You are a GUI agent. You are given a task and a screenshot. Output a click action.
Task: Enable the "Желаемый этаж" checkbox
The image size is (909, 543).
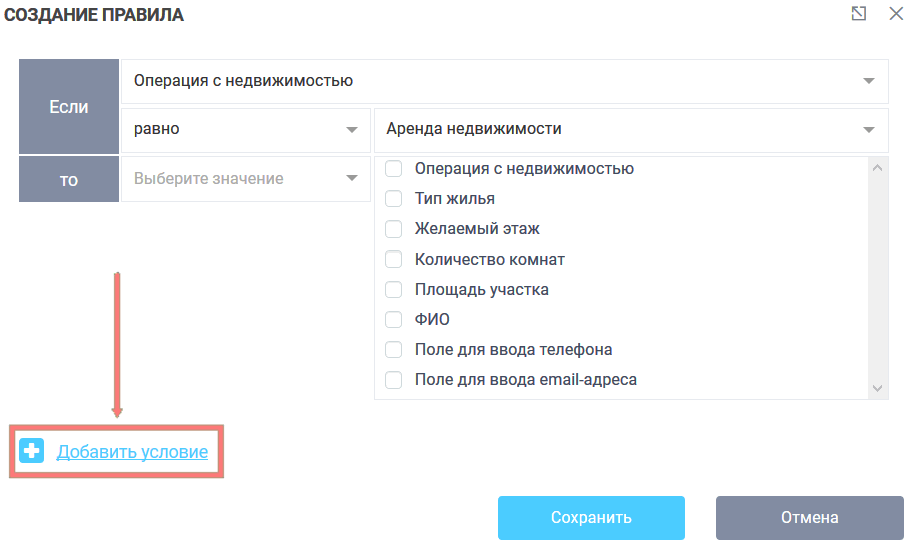(394, 229)
